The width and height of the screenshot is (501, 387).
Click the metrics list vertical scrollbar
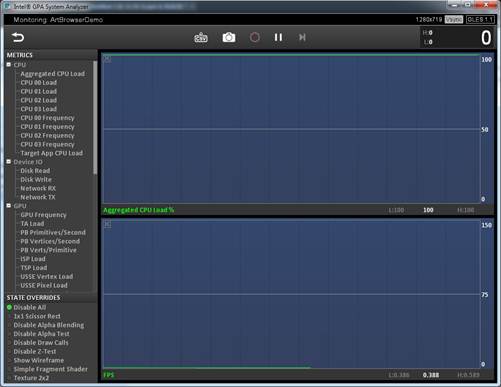pos(95,117)
